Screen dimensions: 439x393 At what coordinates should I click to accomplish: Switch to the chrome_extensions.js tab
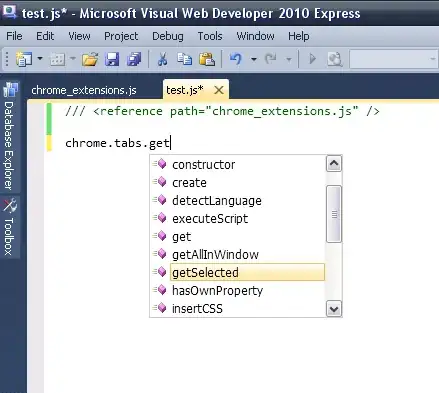coord(84,90)
